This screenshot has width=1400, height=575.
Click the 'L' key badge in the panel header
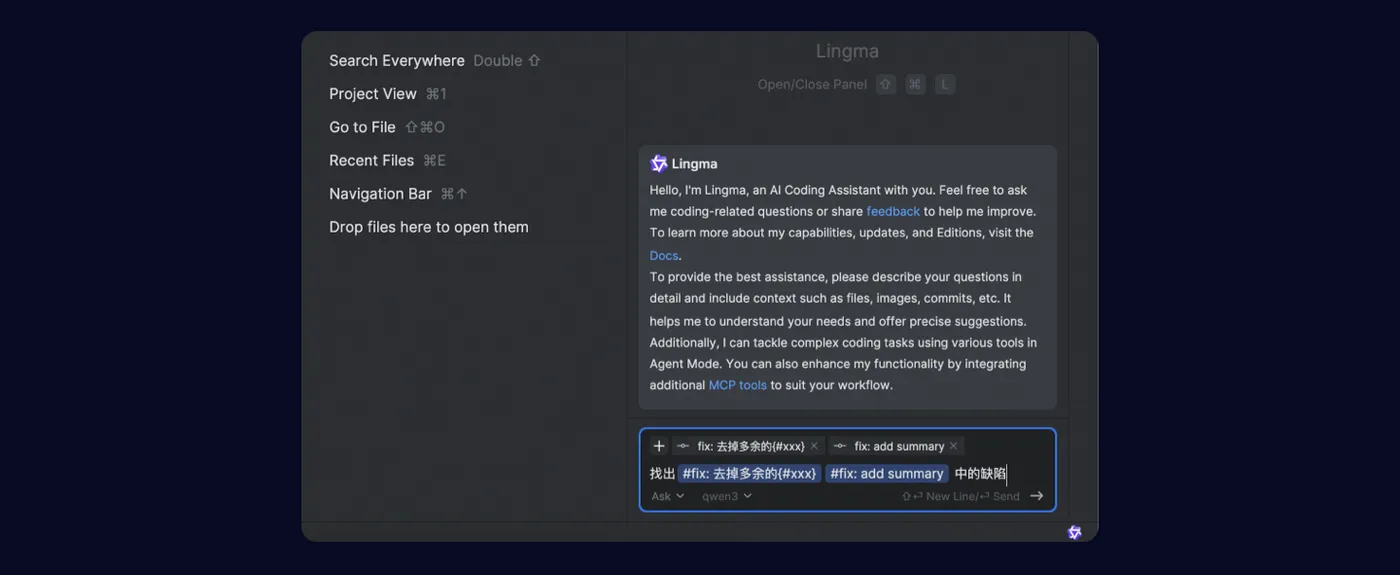[945, 84]
